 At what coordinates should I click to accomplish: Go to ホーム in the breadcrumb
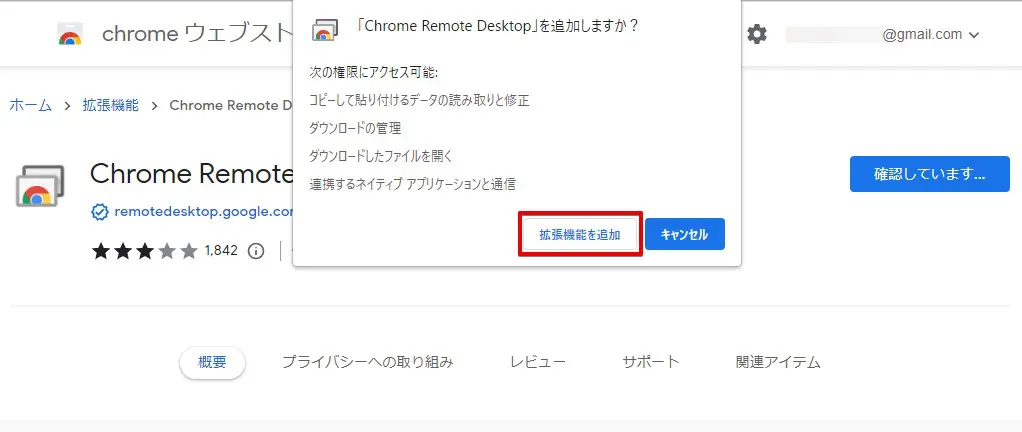[x=30, y=105]
